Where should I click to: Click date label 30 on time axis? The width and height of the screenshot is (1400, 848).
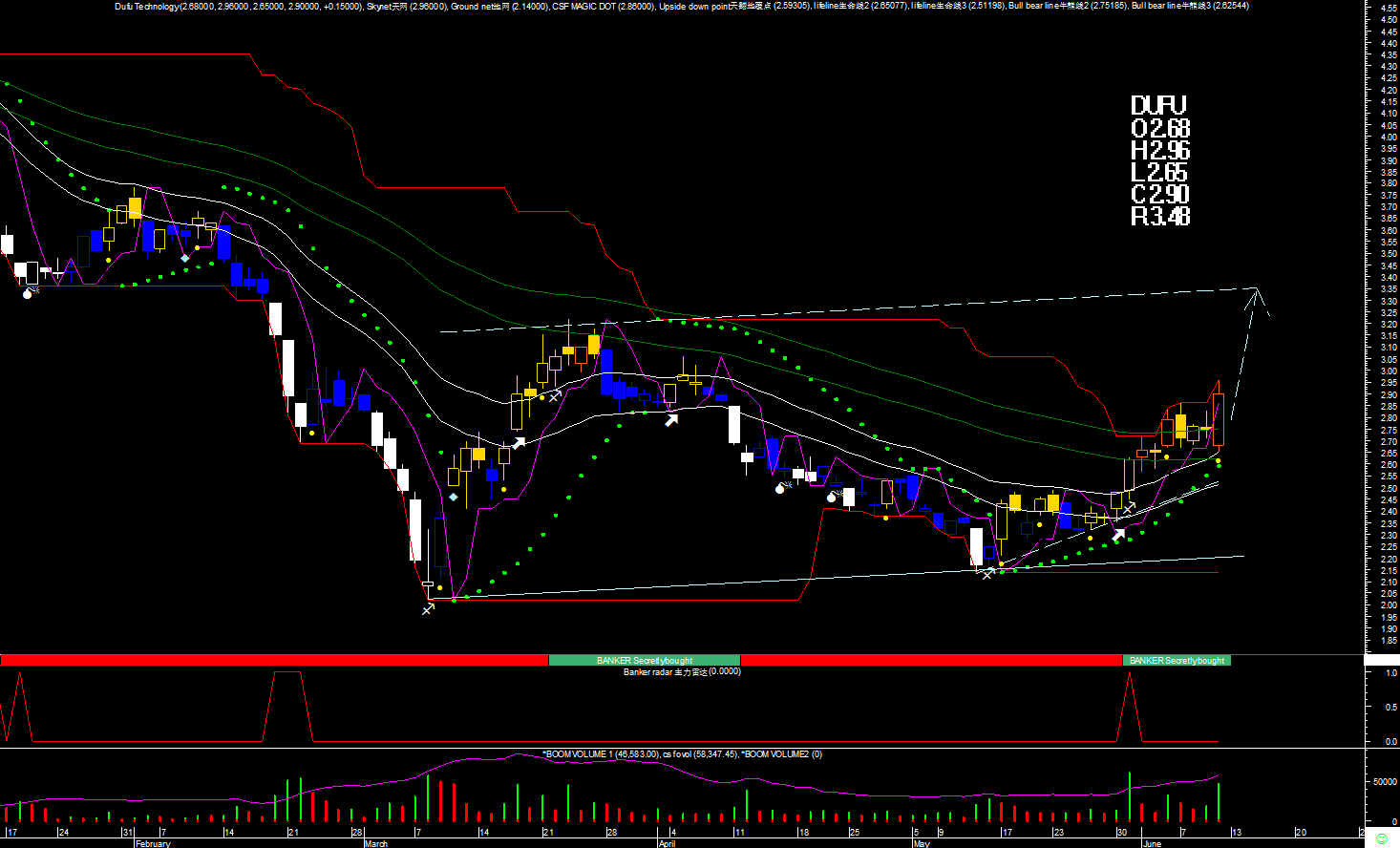[x=1122, y=833]
